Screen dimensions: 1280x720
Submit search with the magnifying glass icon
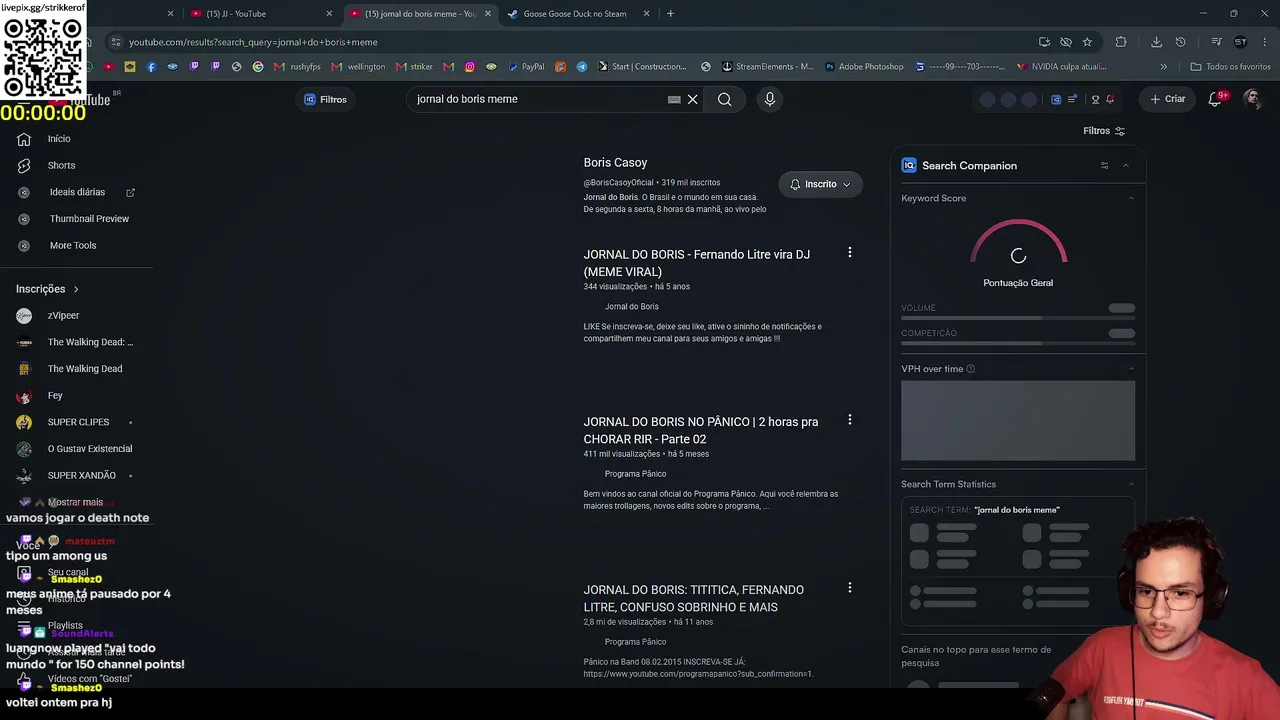tap(724, 99)
